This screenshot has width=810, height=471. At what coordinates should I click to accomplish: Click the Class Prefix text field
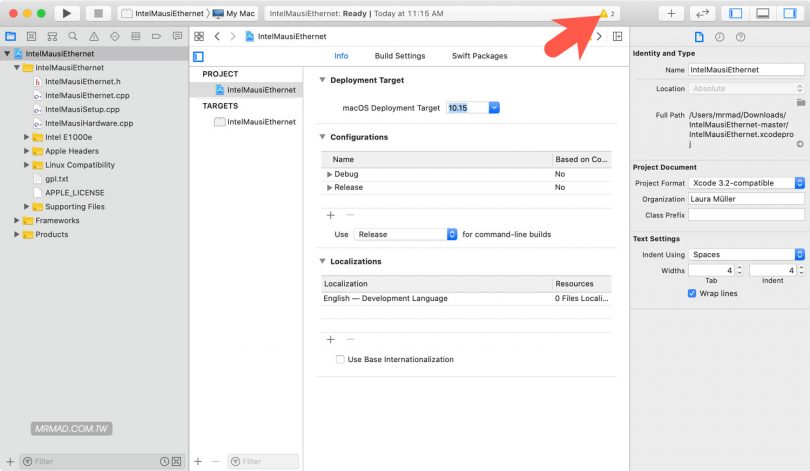coord(746,215)
